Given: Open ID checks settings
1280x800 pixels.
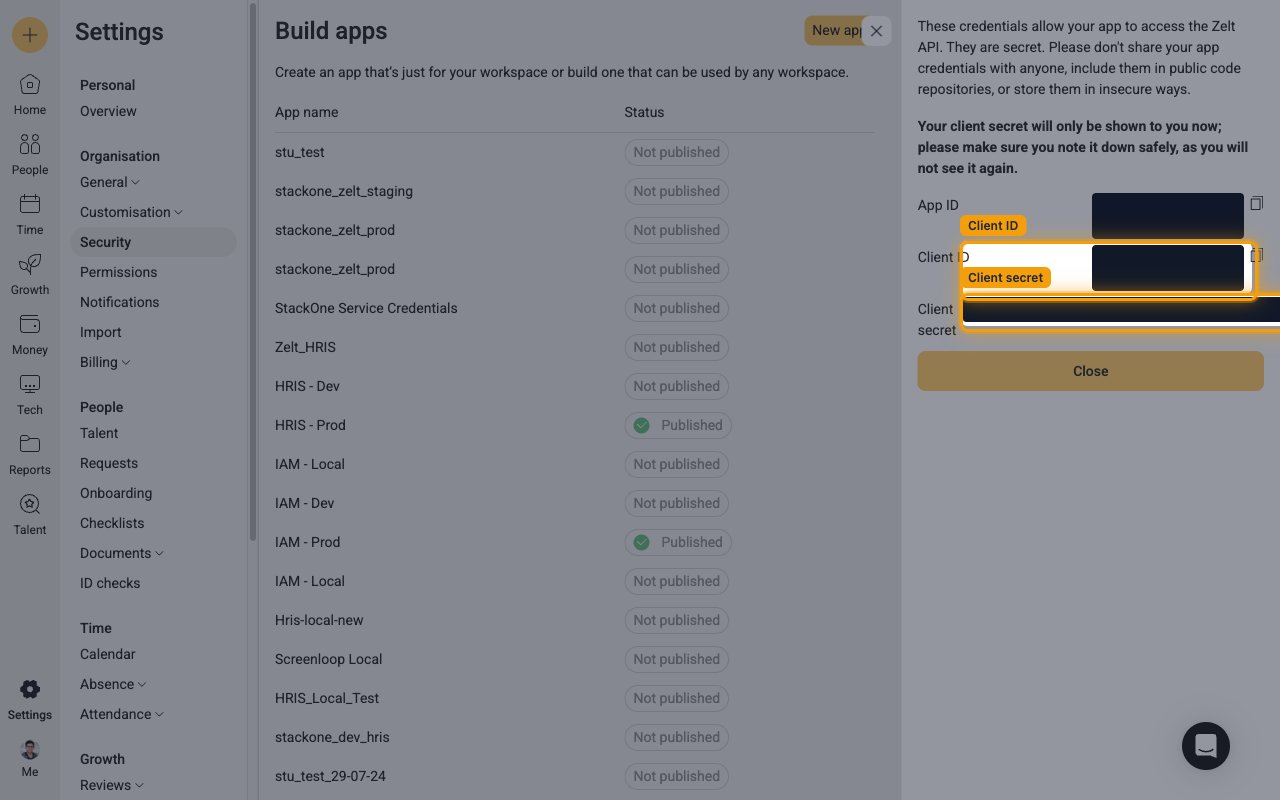Looking at the screenshot, I should click(x=110, y=583).
